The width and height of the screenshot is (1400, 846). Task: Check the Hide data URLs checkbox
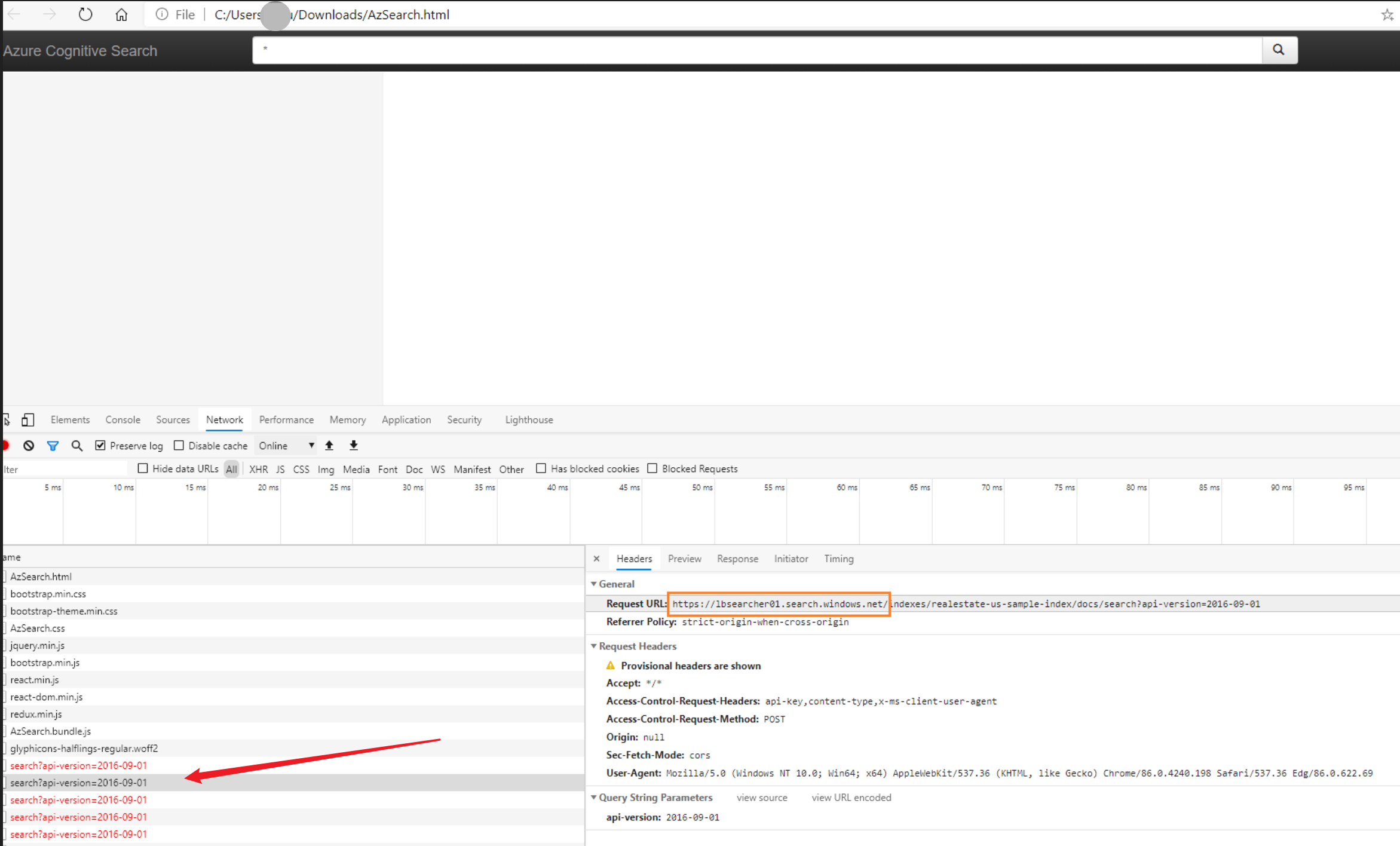(x=143, y=469)
